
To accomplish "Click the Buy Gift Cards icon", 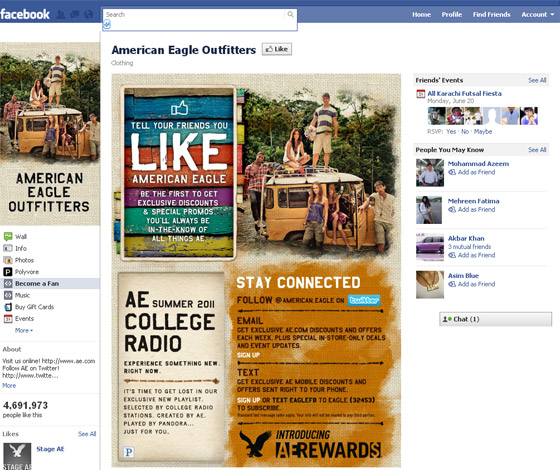I will tap(8, 307).
